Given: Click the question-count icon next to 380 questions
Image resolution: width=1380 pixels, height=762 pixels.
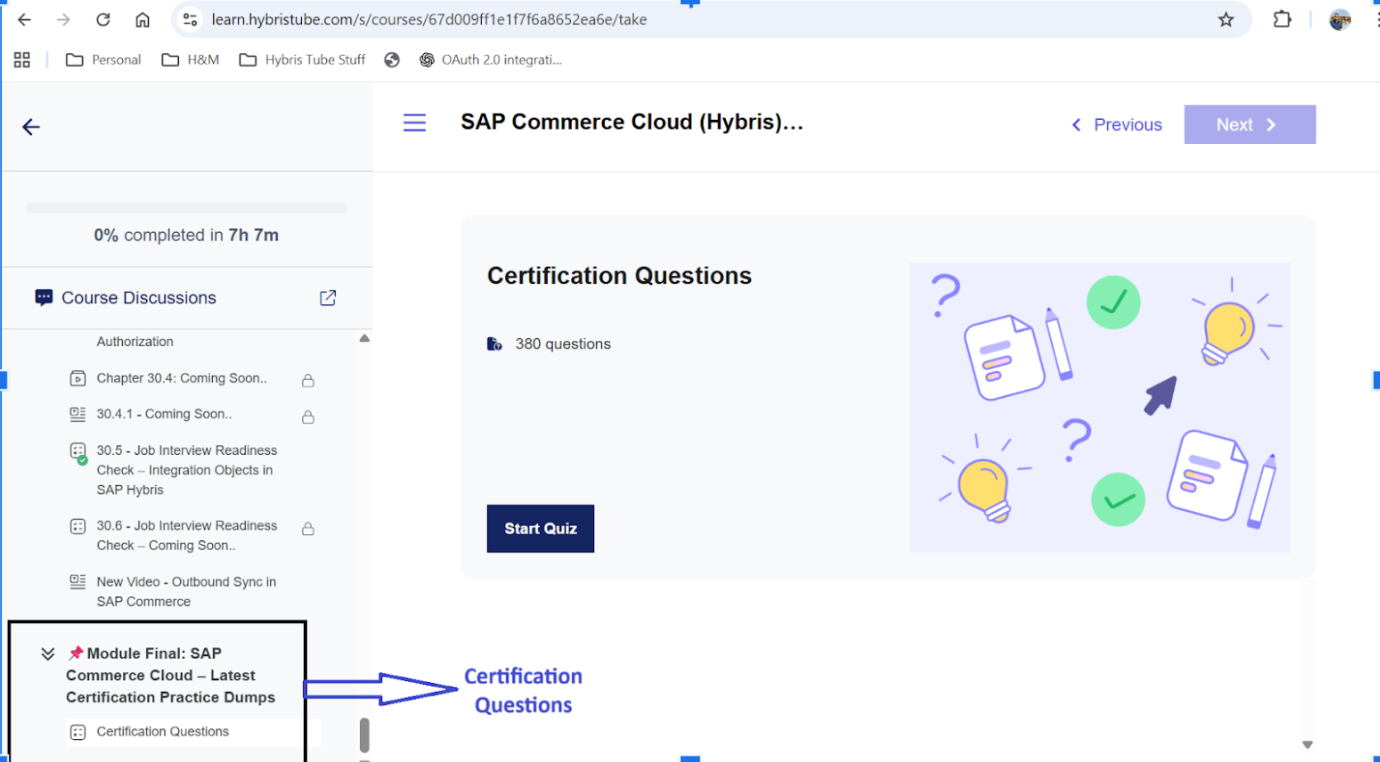Looking at the screenshot, I should pyautogui.click(x=493, y=343).
